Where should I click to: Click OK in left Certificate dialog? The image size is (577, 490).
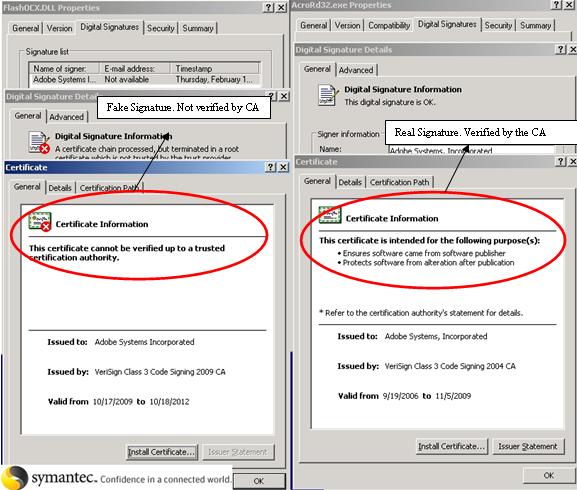(259, 481)
